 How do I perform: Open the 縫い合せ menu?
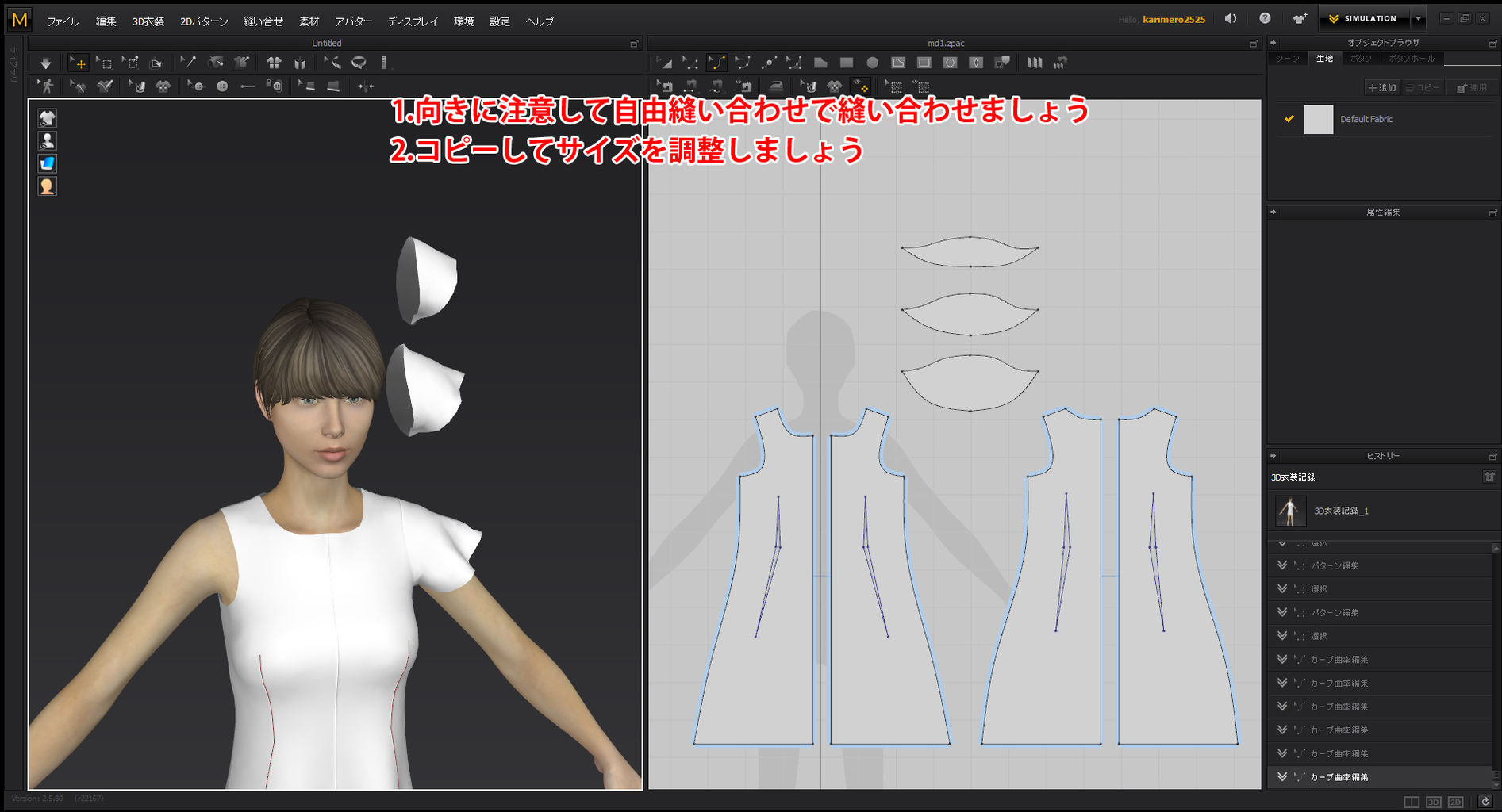pyautogui.click(x=263, y=21)
